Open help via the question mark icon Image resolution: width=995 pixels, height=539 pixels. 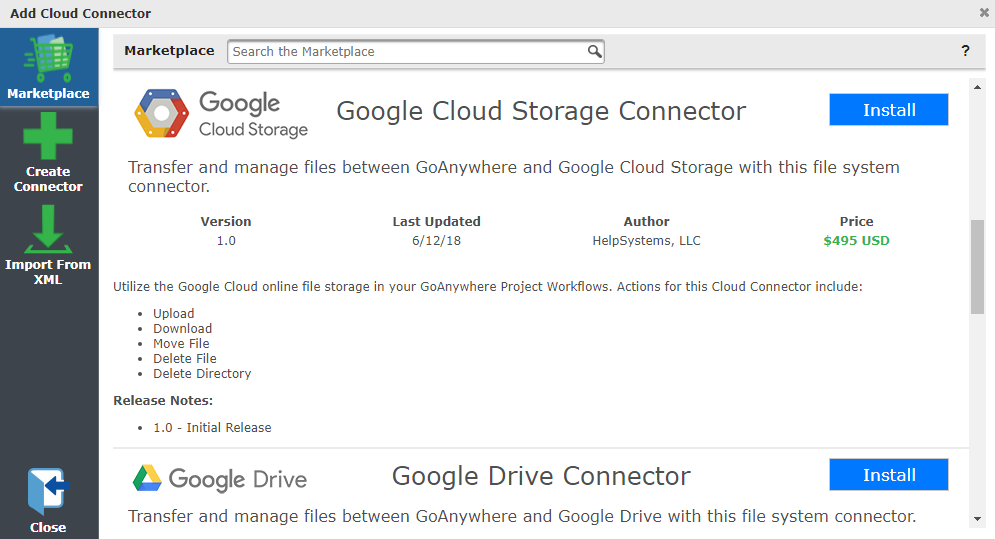[965, 51]
